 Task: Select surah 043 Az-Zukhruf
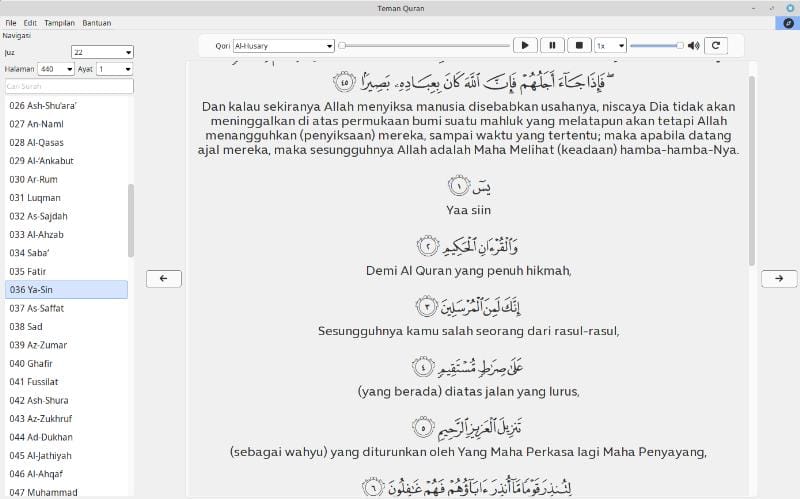[66, 419]
